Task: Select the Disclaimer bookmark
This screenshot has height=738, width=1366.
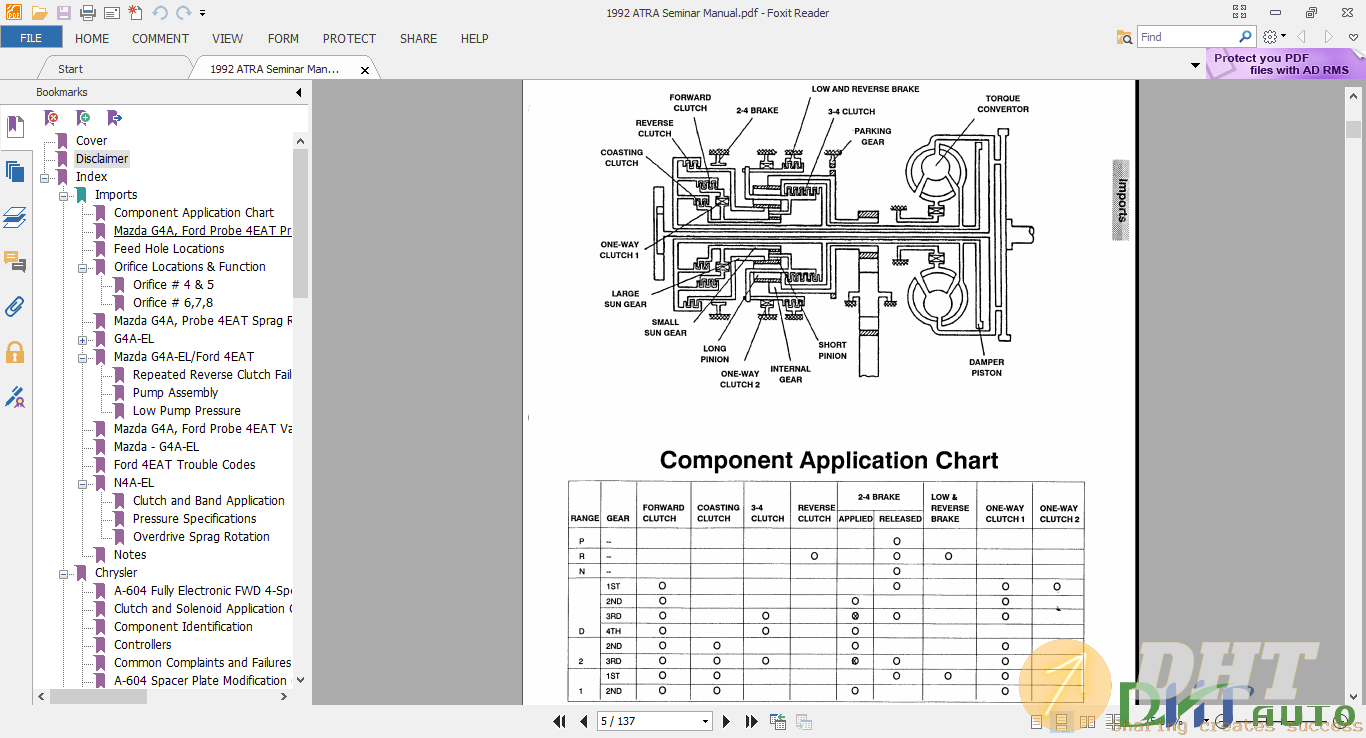Action: 102,159
